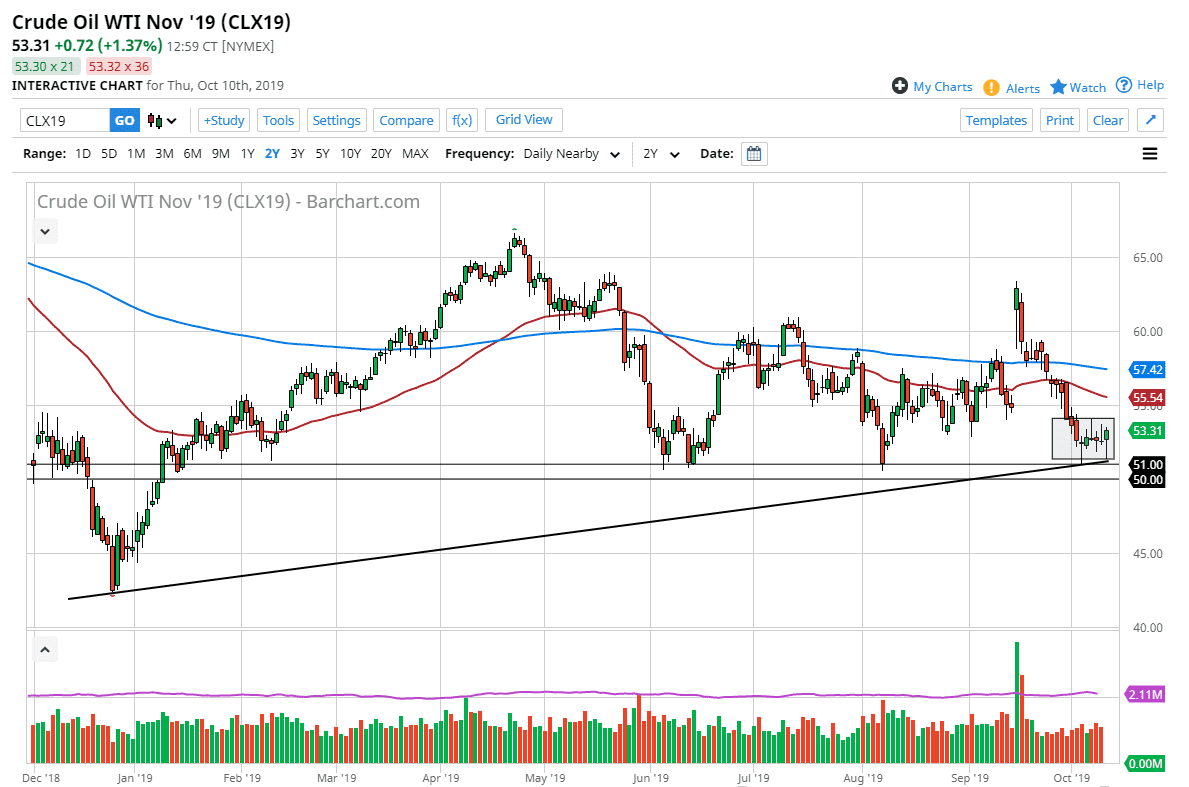Click the My Charts plus icon
The width and height of the screenshot is (1189, 787).
point(901,86)
